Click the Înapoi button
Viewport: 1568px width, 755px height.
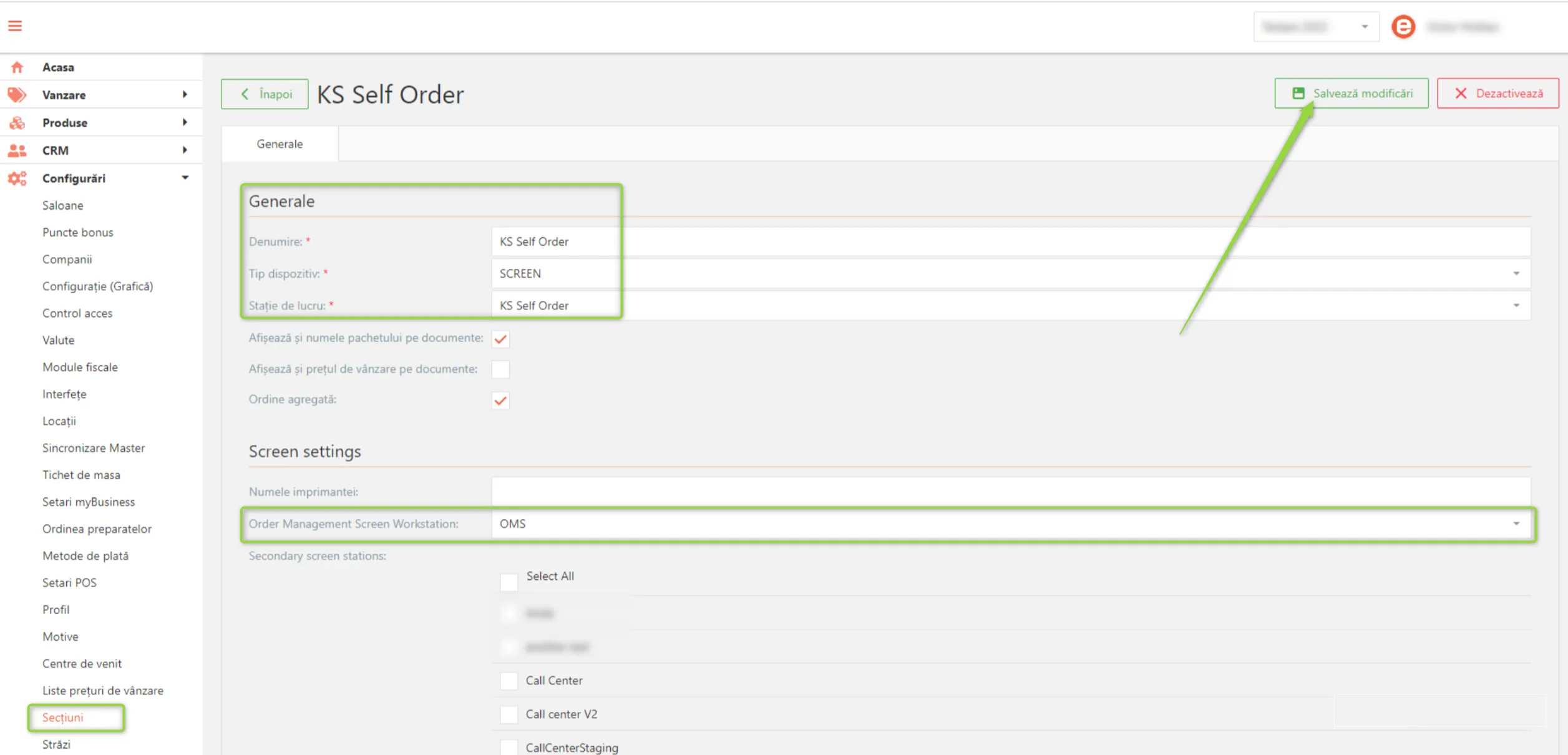[265, 94]
